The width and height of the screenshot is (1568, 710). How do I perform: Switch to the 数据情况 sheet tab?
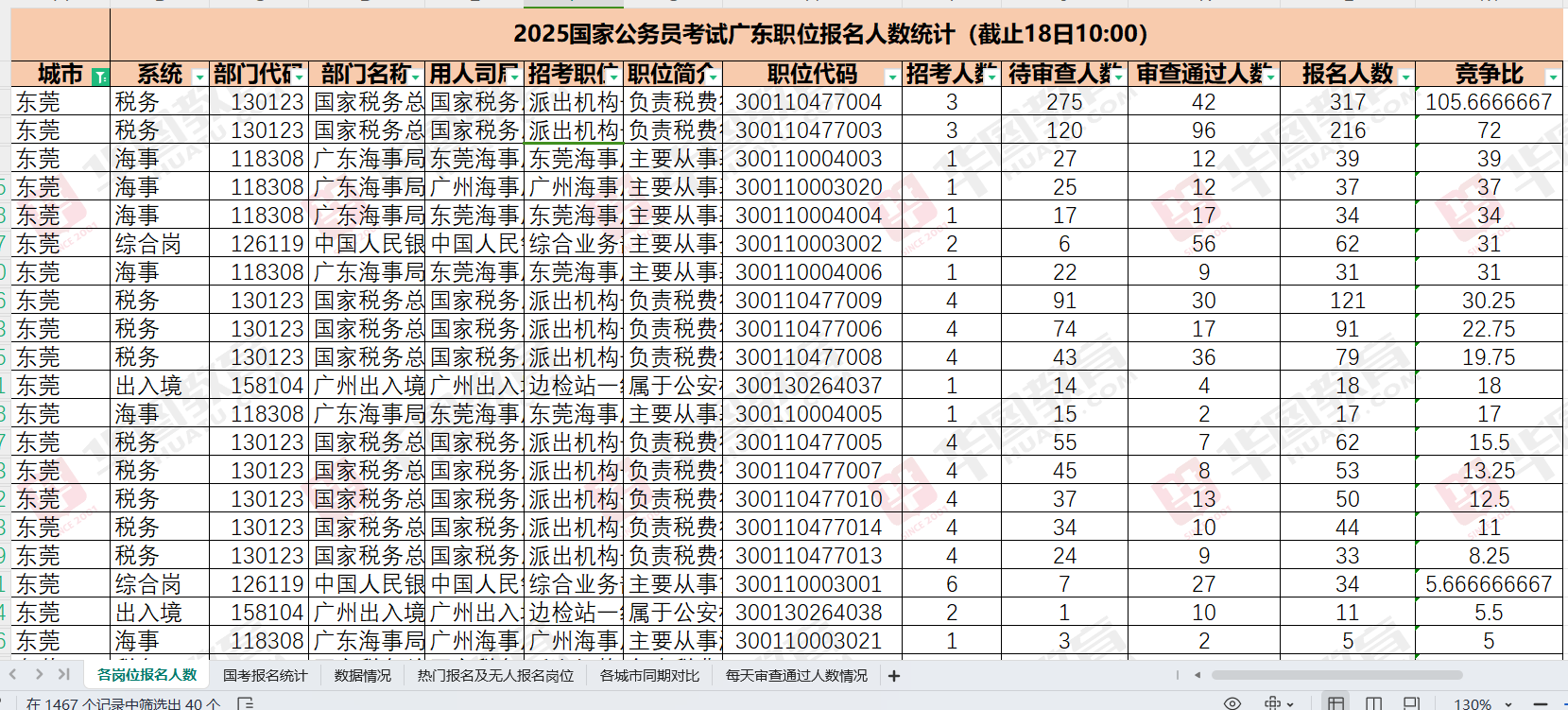pos(363,675)
